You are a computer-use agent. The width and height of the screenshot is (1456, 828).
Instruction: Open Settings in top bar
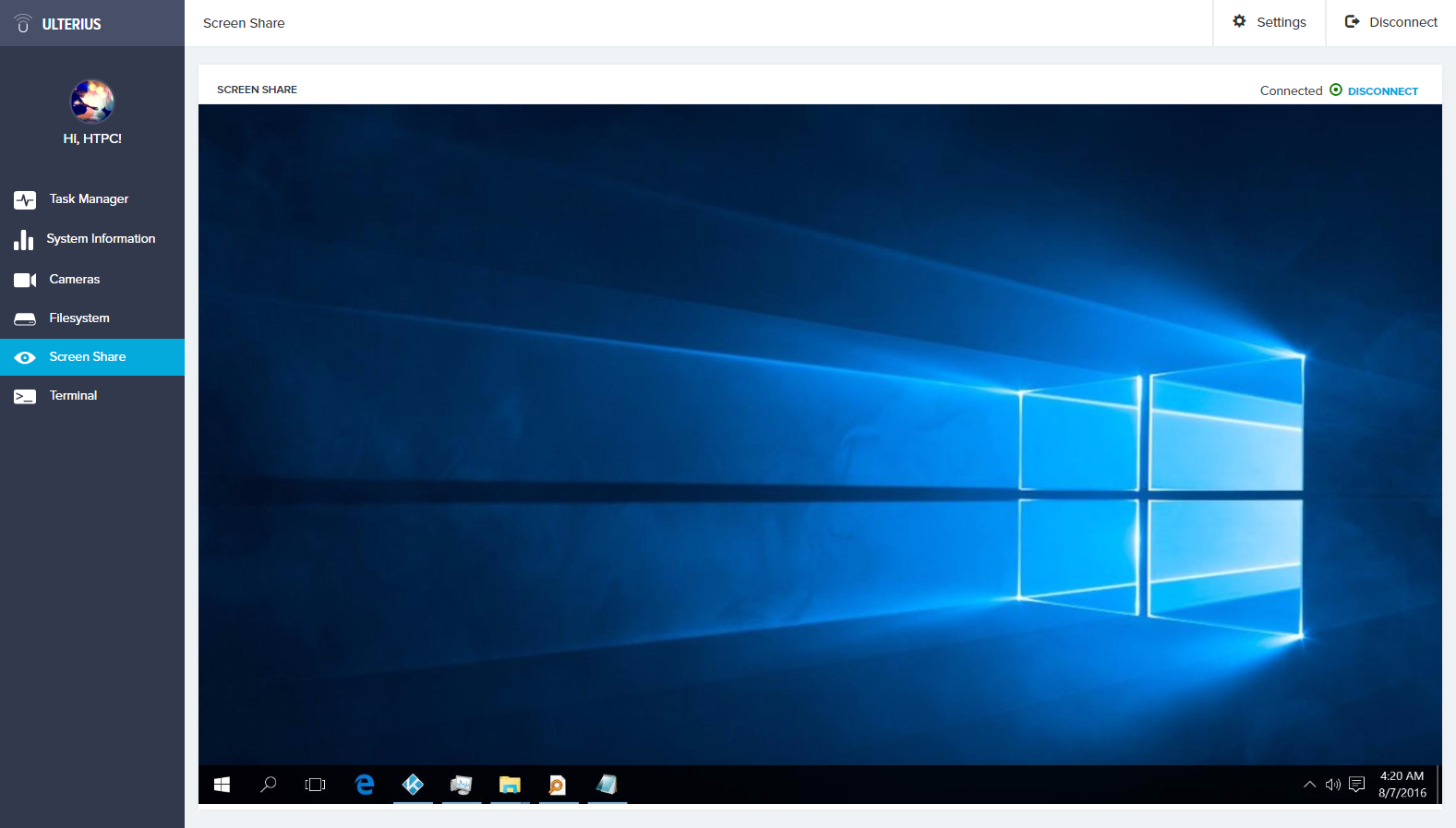(1269, 22)
